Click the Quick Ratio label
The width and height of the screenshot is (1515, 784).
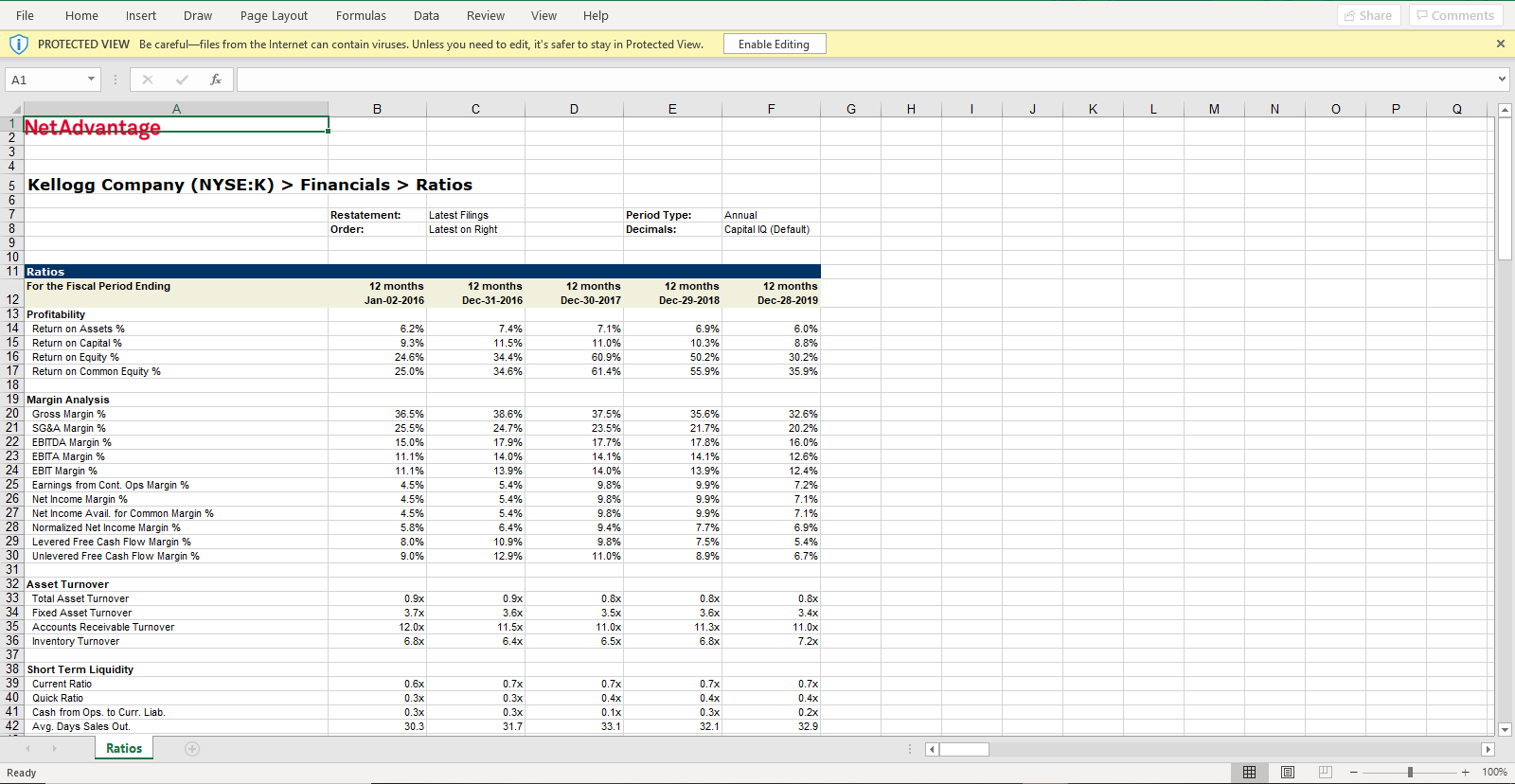(x=58, y=698)
